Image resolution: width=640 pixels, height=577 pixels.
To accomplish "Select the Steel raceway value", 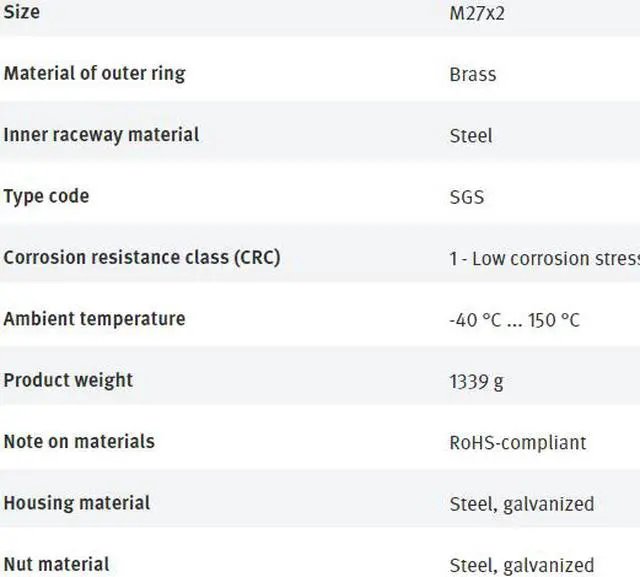I will point(471,135).
